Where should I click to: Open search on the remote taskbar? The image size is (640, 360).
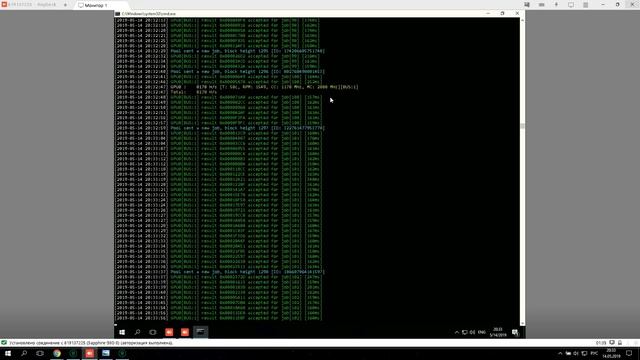138,332
